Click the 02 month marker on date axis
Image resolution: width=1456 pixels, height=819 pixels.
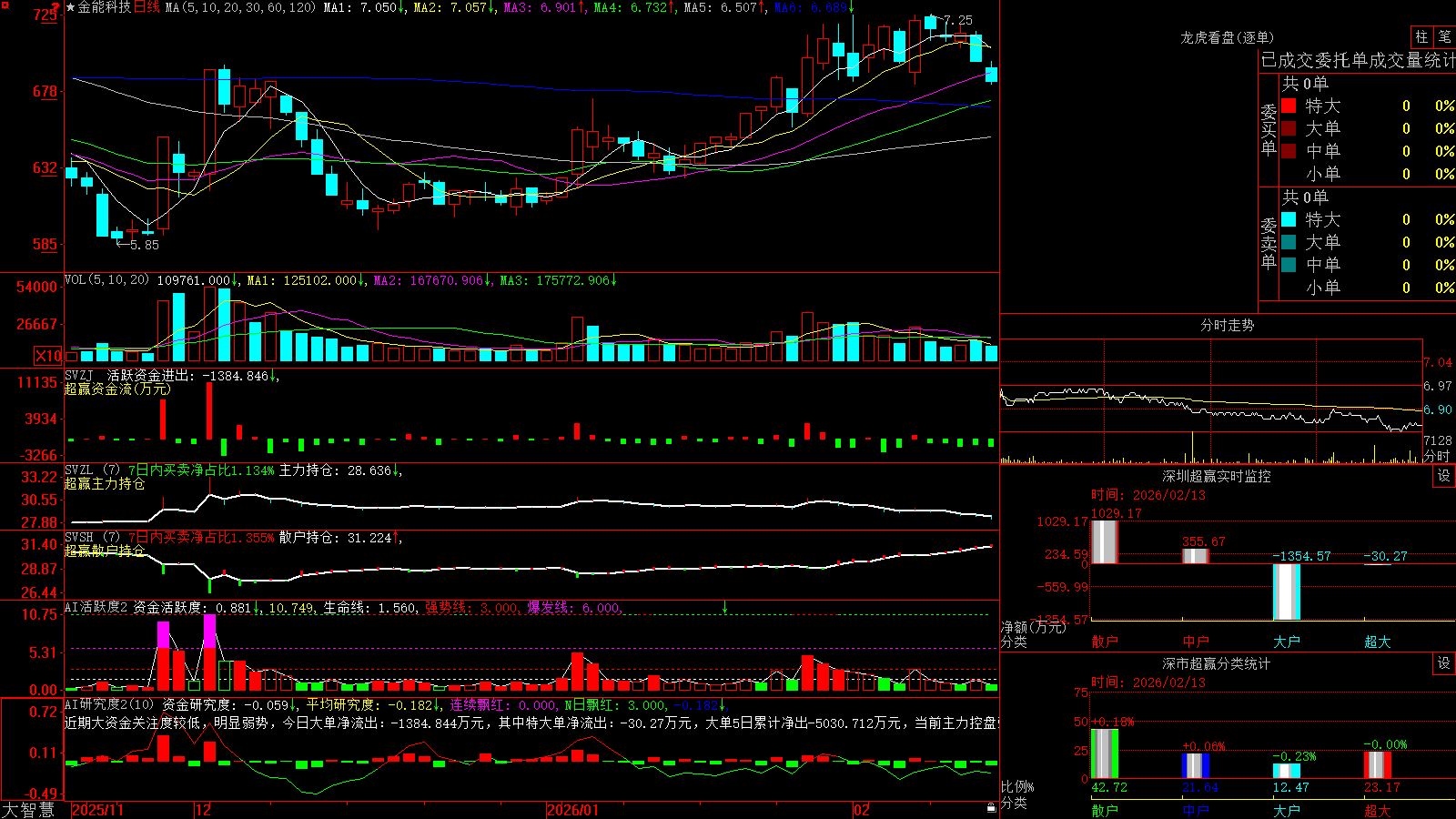(x=862, y=810)
